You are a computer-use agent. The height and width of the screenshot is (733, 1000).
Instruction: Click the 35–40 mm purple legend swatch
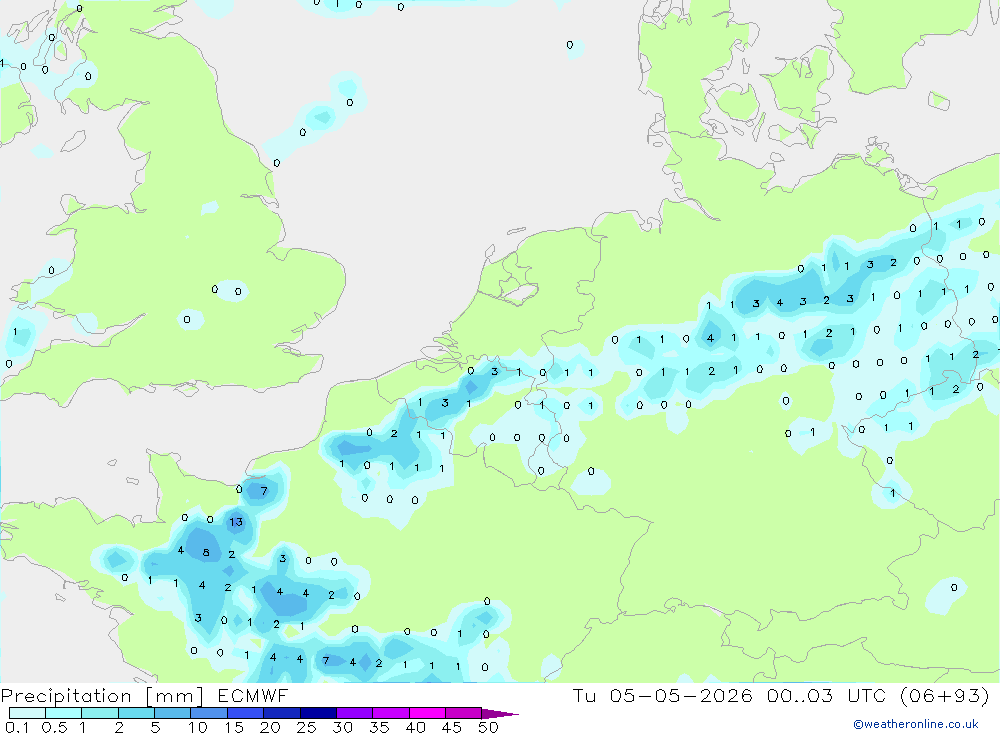click(x=391, y=713)
